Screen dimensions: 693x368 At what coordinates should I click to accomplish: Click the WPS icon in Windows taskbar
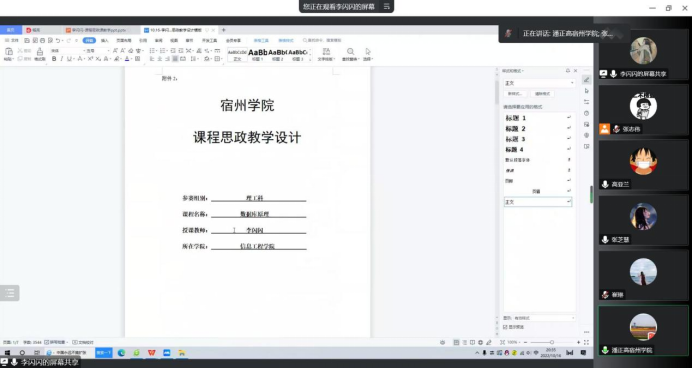pyautogui.click(x=152, y=353)
